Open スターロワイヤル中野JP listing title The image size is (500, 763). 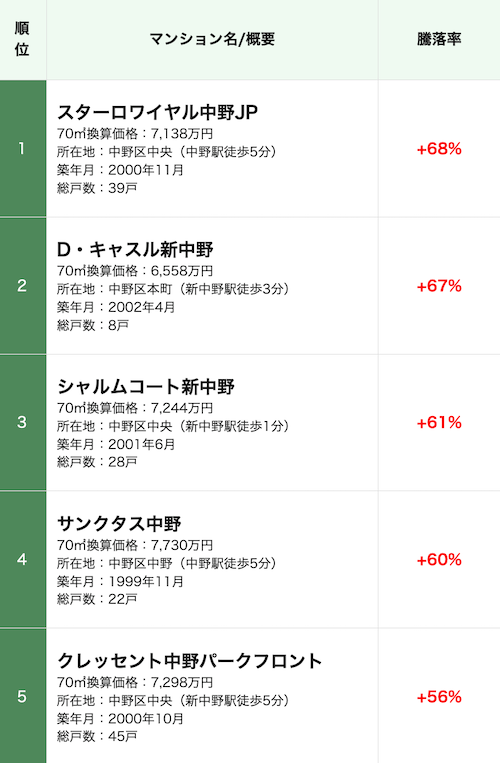click(157, 112)
